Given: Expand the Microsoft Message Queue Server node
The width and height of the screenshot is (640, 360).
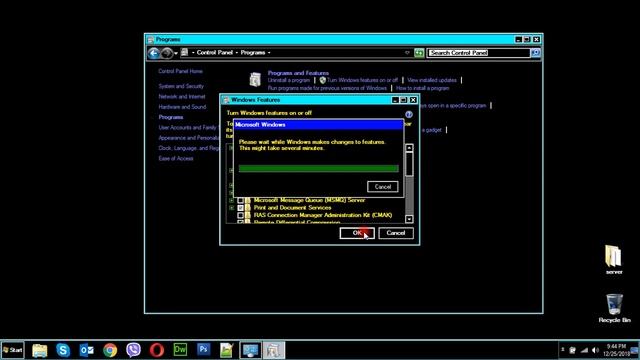Looking at the screenshot, I should point(231,200).
